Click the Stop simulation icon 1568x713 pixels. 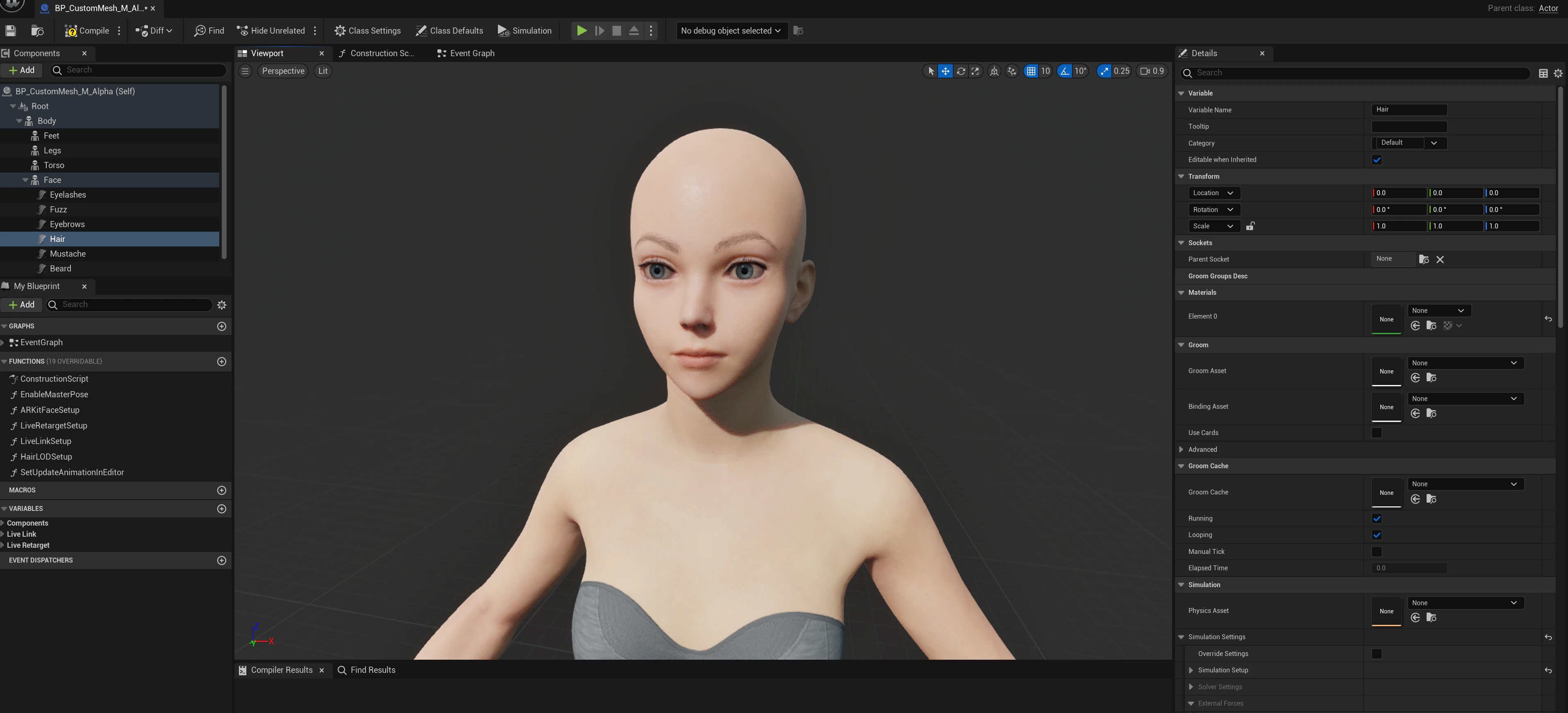(x=617, y=30)
